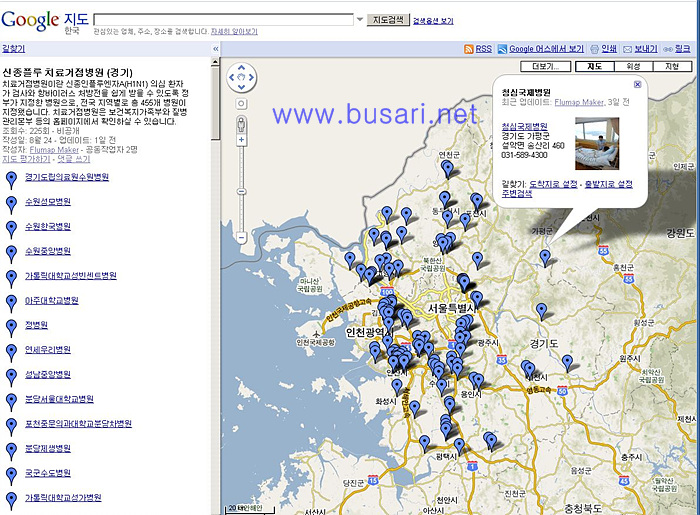Click pin icon beside 수원성모병원
The height and width of the screenshot is (515, 700).
pyautogui.click(x=12, y=204)
